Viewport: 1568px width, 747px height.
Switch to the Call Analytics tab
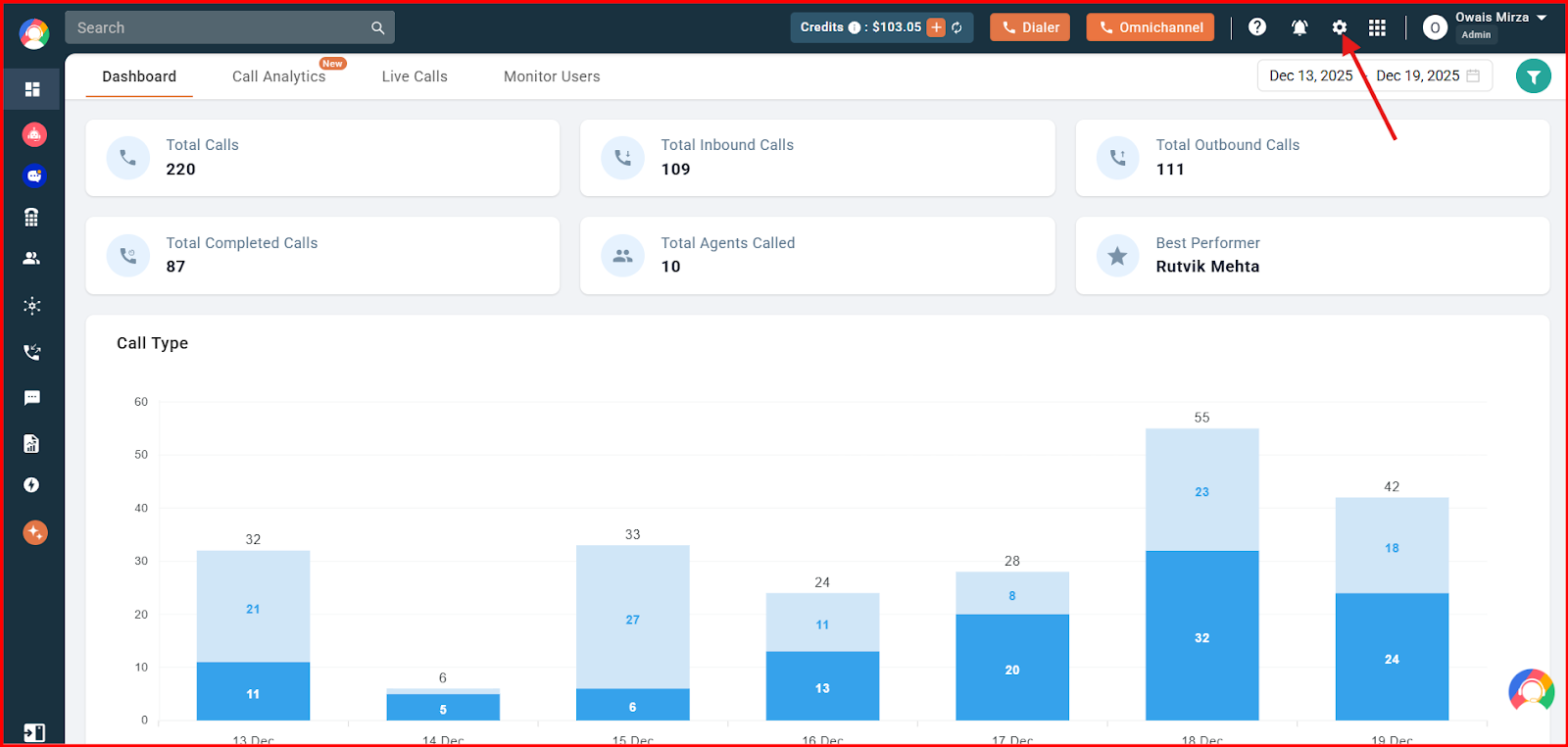(278, 76)
